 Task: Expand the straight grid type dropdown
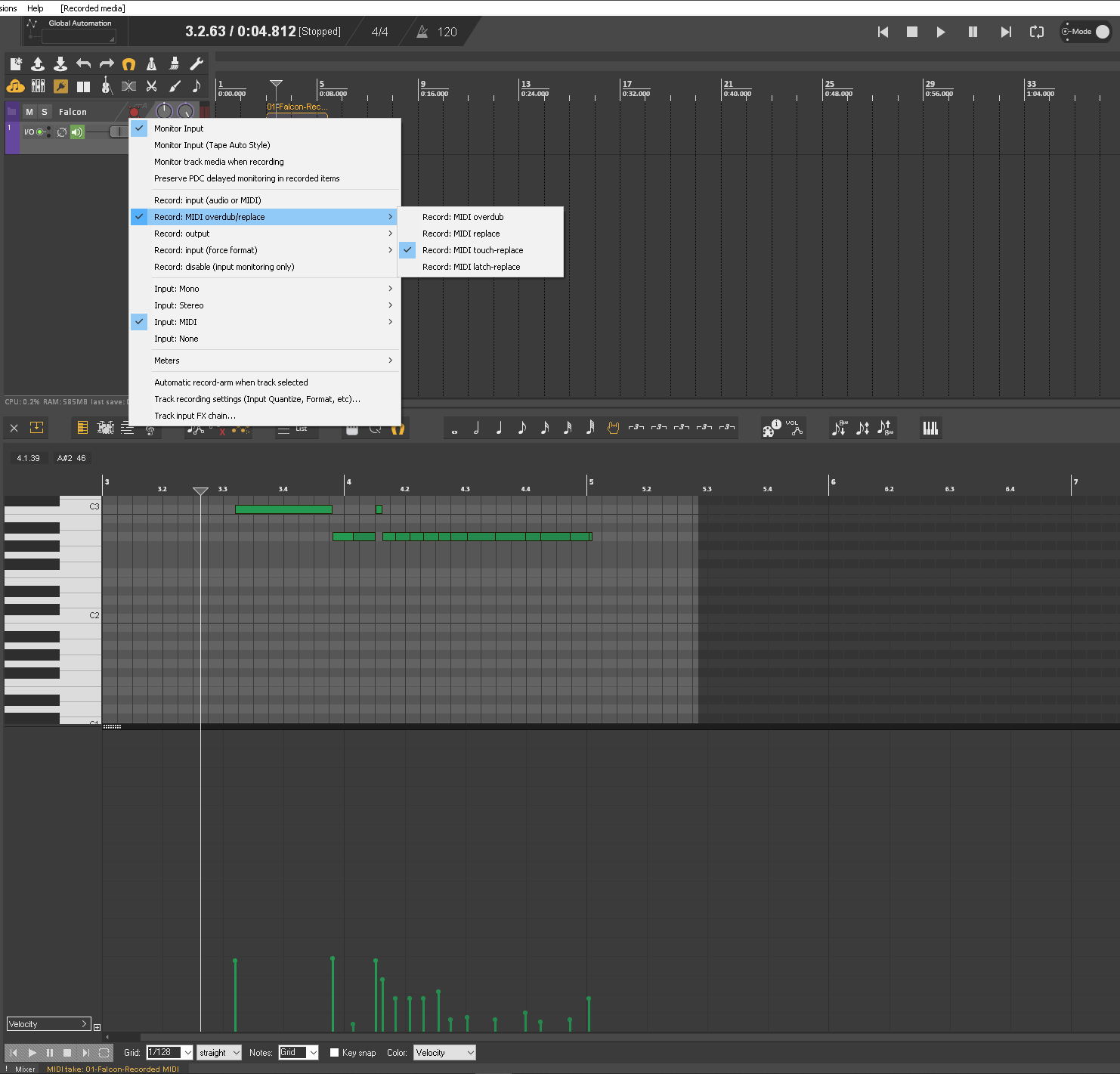(219, 1053)
